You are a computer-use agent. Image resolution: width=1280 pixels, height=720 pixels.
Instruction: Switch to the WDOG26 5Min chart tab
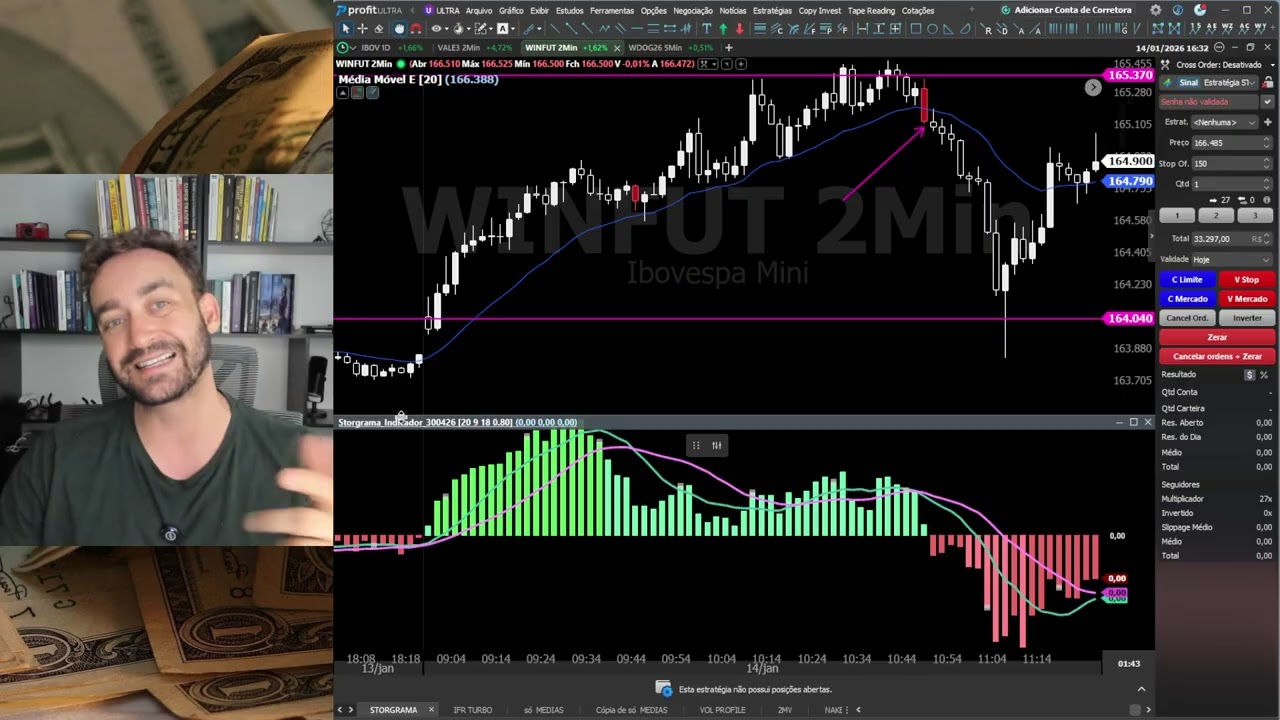click(x=671, y=48)
